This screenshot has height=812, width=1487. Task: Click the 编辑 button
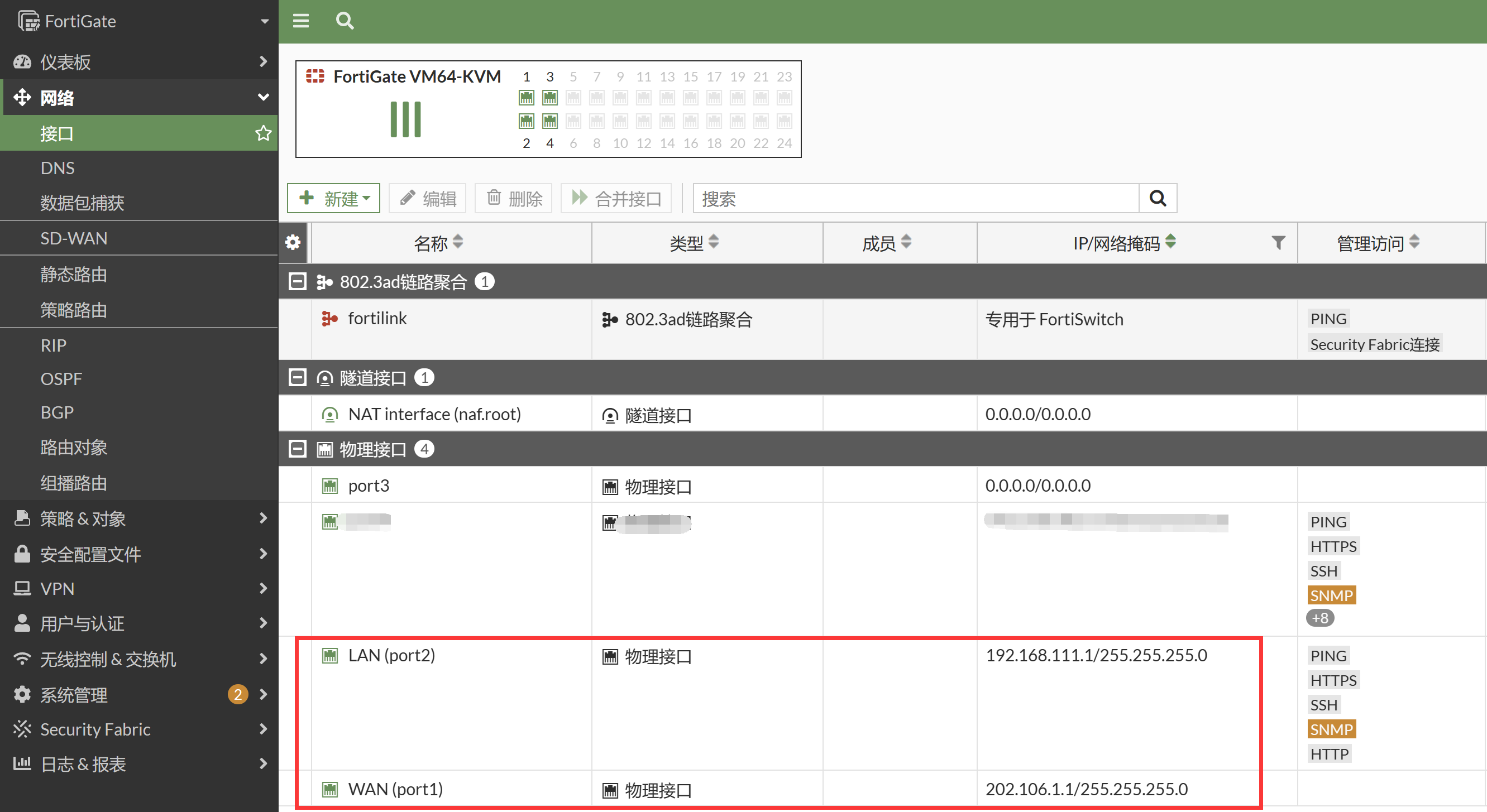(x=428, y=199)
